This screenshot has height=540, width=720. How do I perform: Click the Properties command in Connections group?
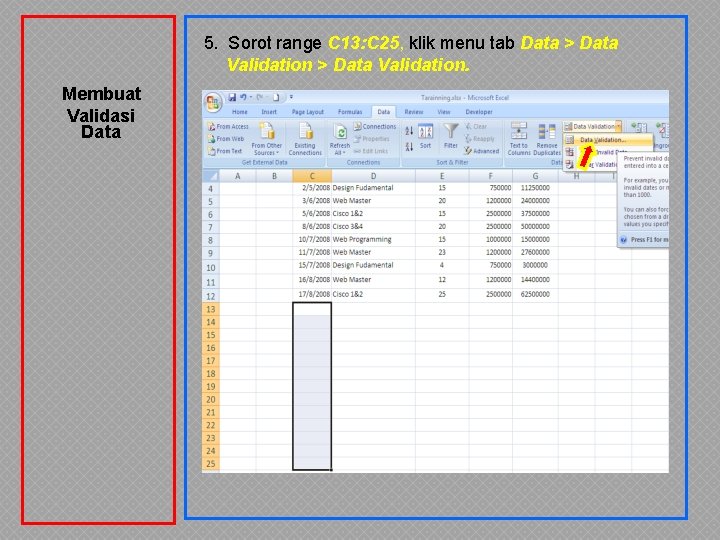click(x=371, y=139)
